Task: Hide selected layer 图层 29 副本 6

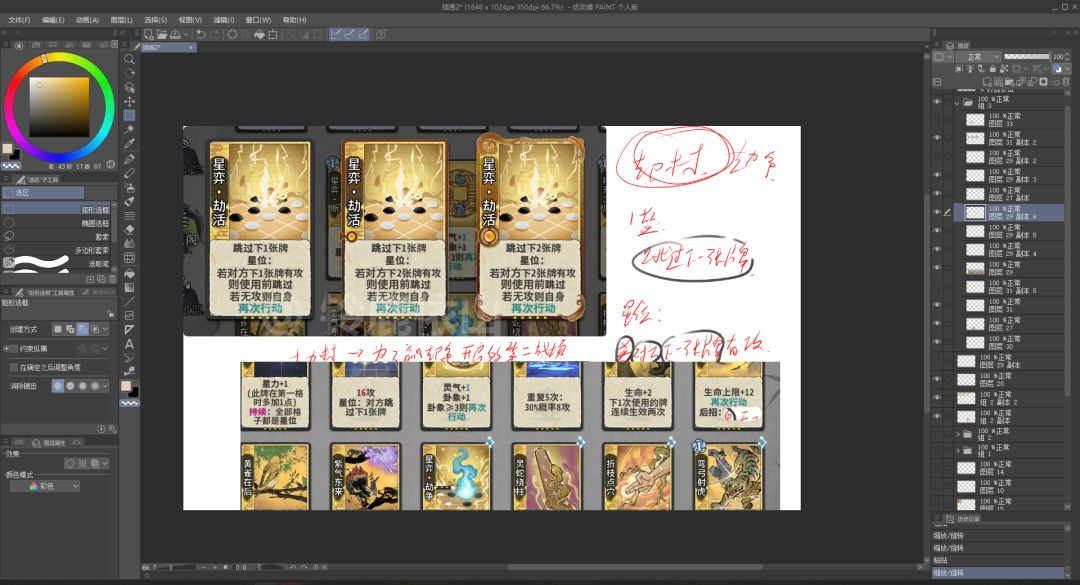Action: tap(937, 212)
